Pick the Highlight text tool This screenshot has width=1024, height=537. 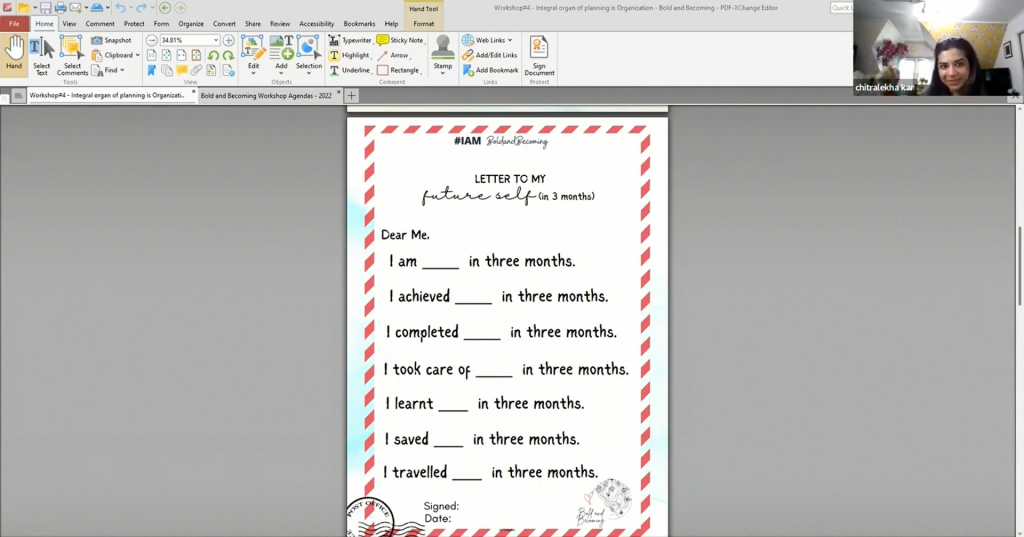(x=349, y=55)
